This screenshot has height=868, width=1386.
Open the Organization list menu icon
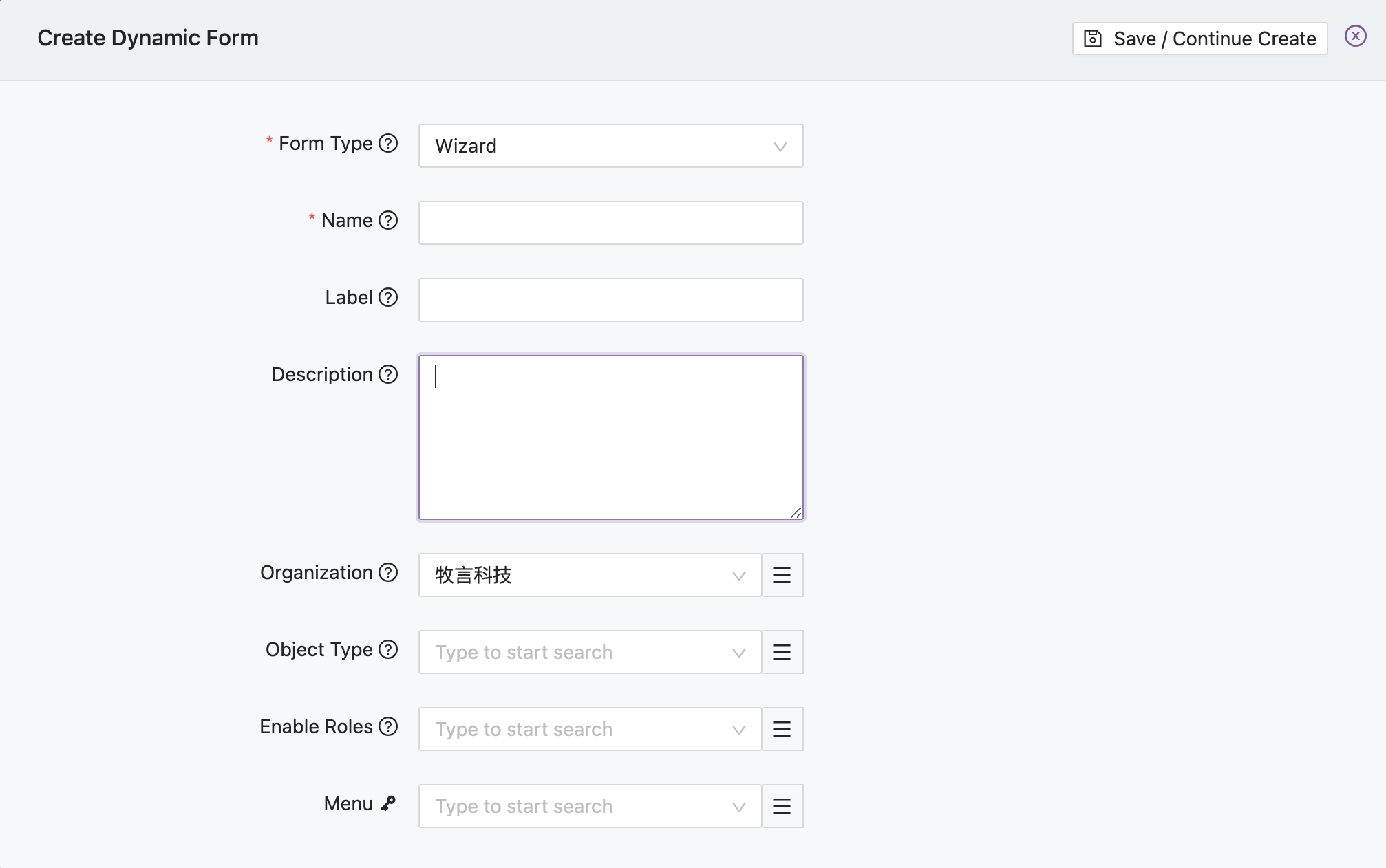[782, 575]
